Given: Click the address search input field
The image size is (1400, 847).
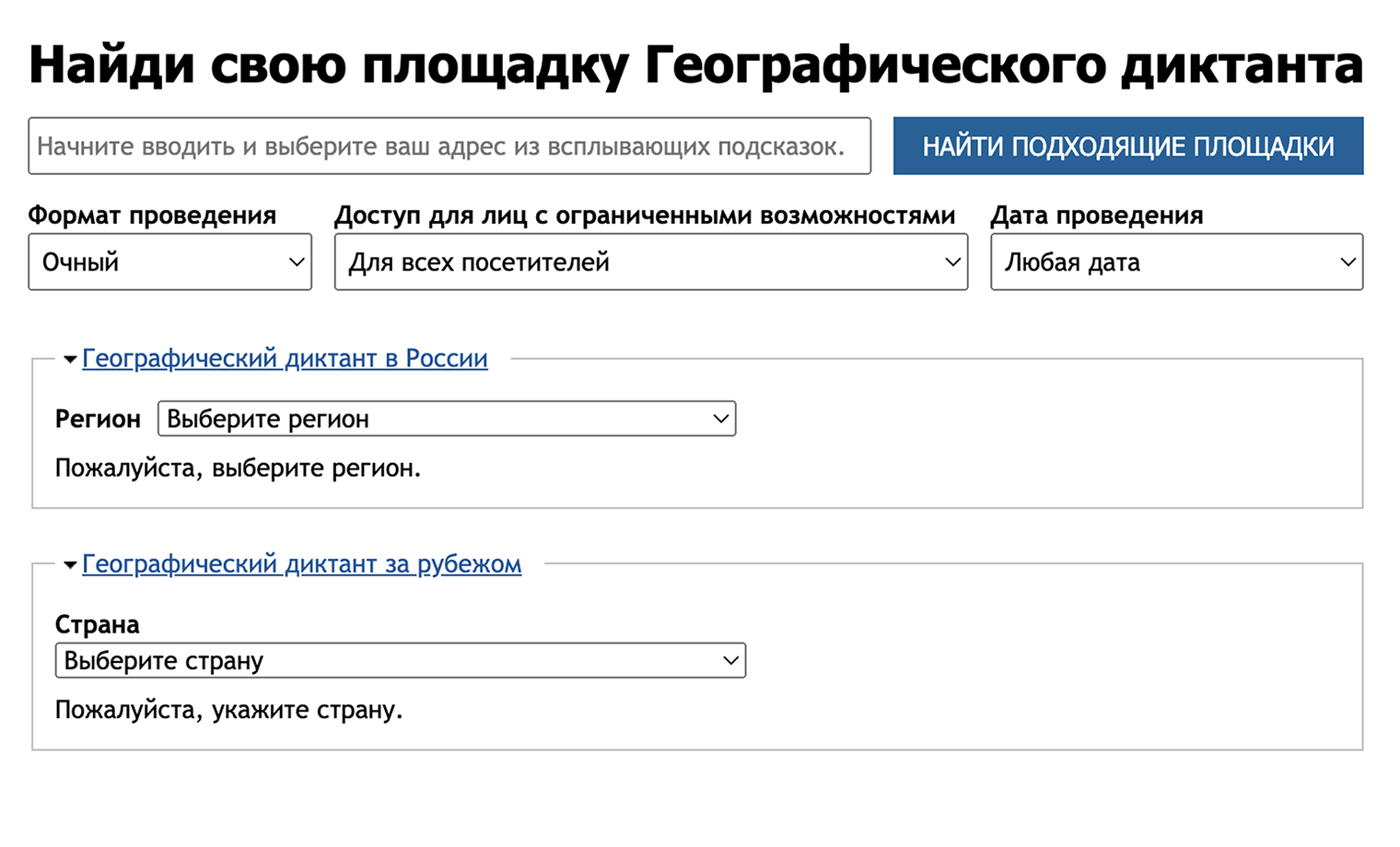Looking at the screenshot, I should point(449,145).
